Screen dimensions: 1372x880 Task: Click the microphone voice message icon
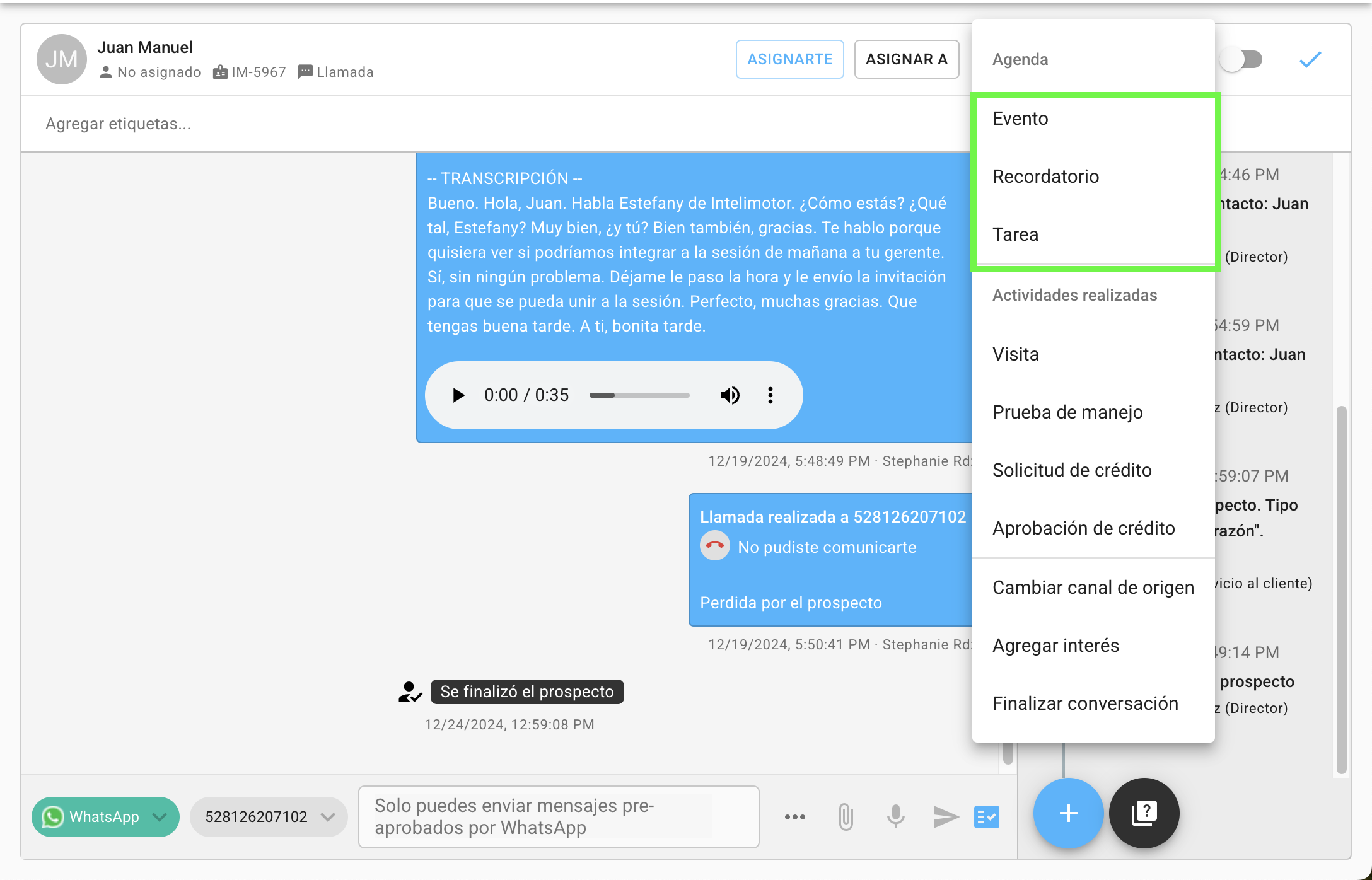pos(895,817)
